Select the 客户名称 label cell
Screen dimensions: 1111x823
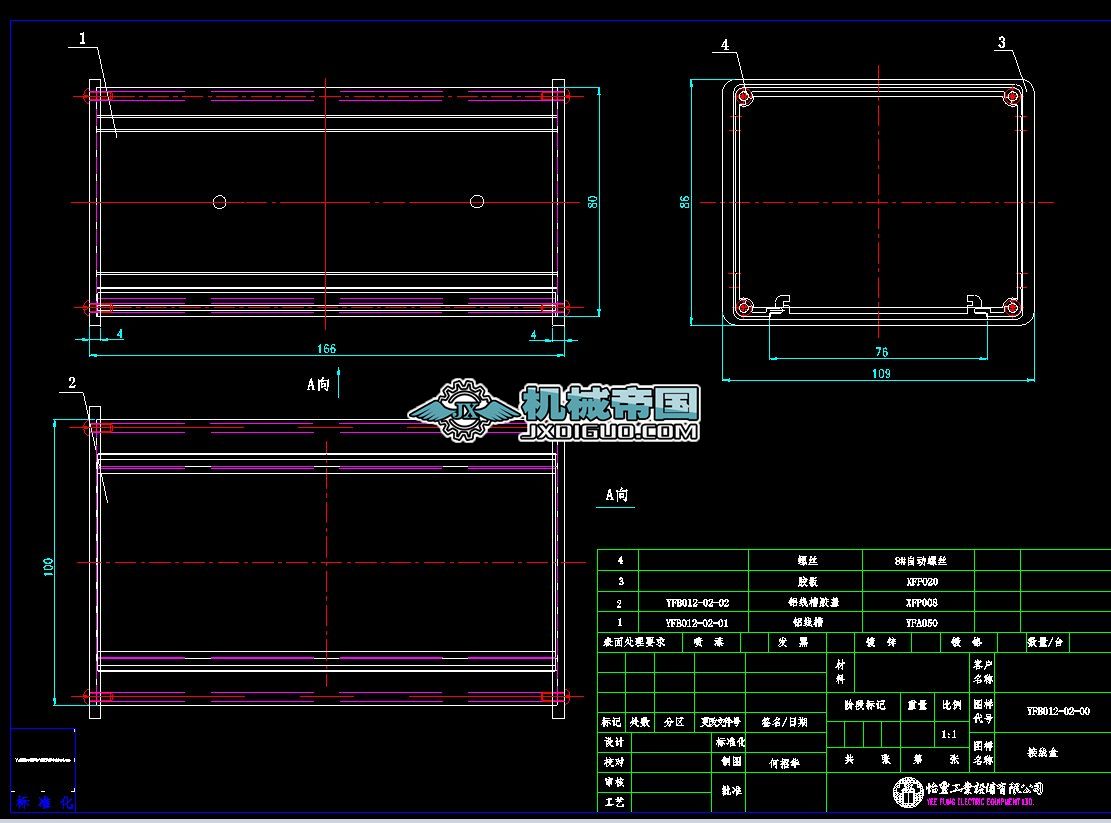click(983, 671)
